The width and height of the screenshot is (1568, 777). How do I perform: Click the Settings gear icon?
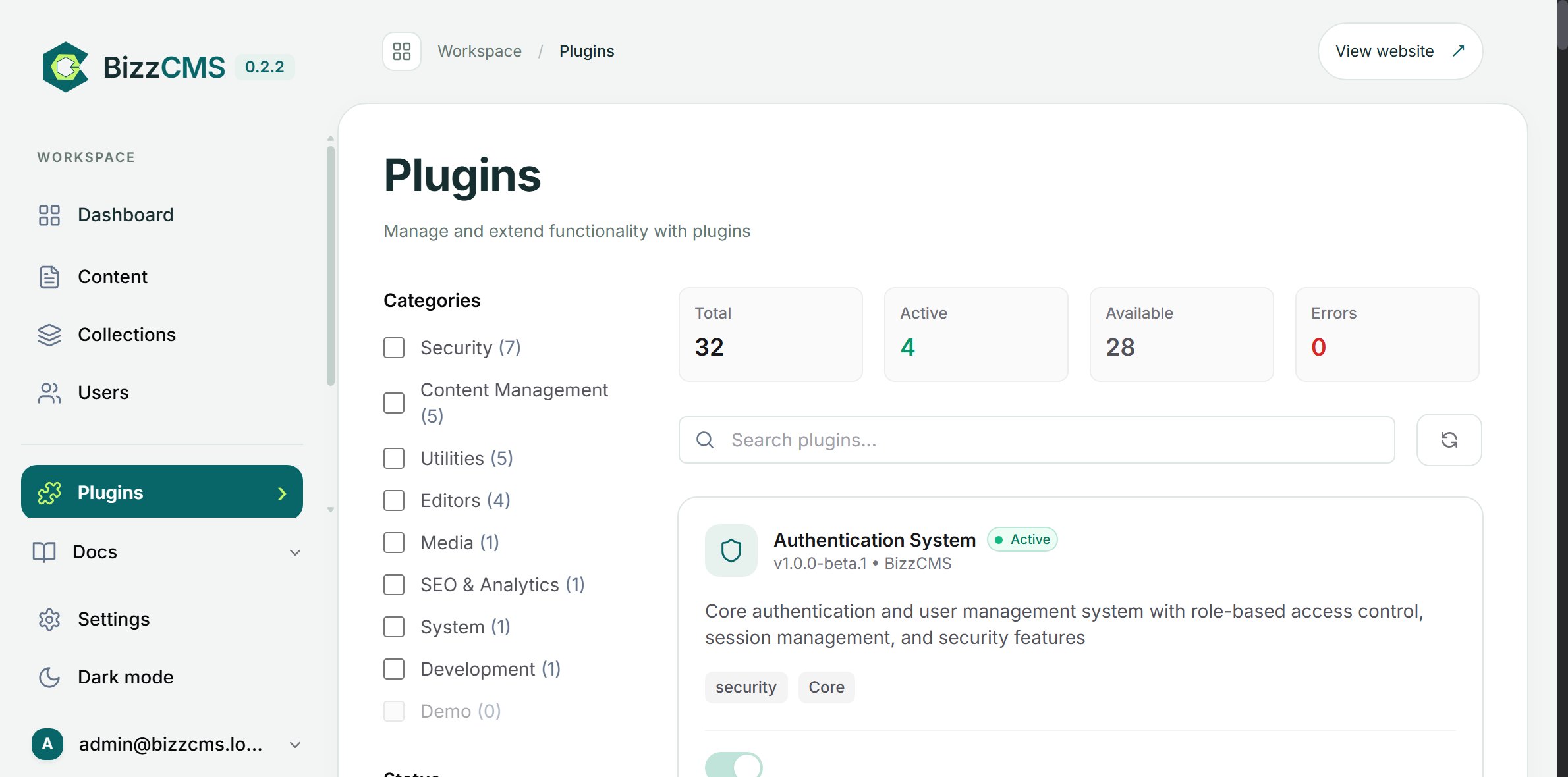click(49, 620)
